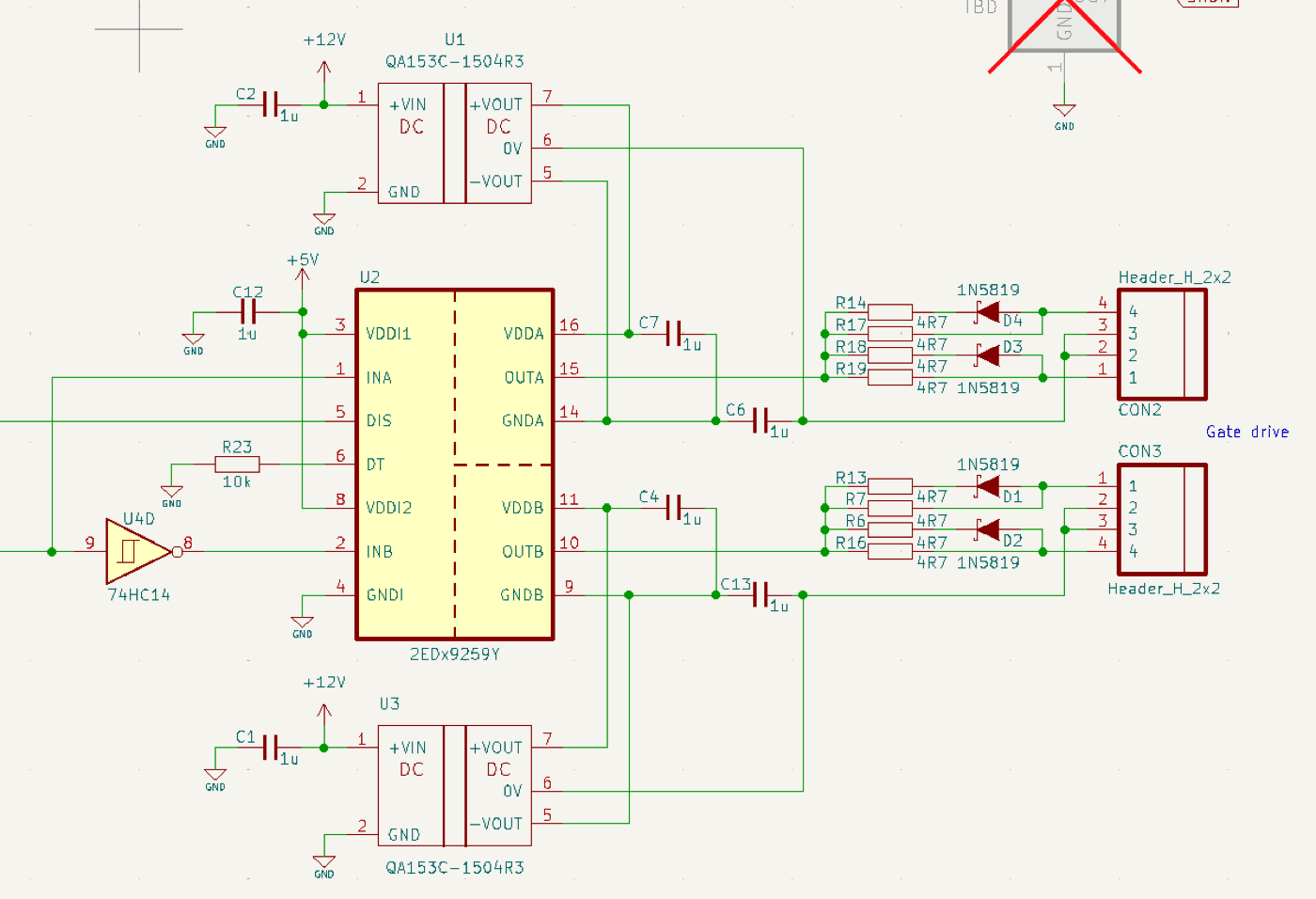Viewport: 1316px width, 899px height.
Task: Select diode D1 symbol
Action: pos(987,486)
